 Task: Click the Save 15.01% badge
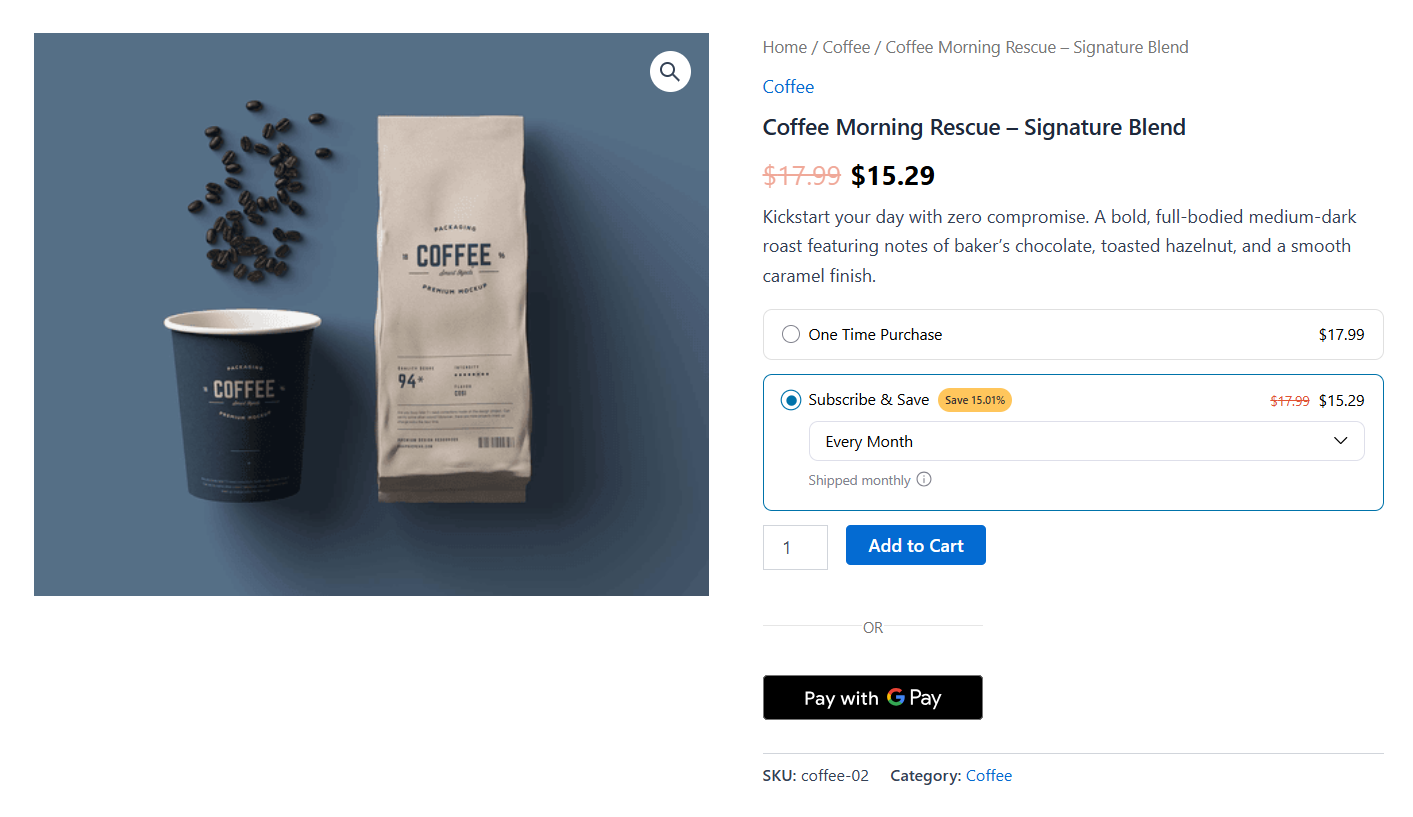[974, 399]
